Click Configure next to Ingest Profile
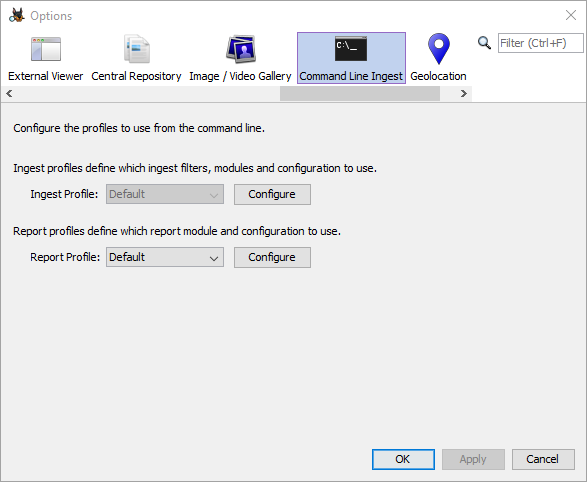This screenshot has height=482, width=587. (x=272, y=194)
